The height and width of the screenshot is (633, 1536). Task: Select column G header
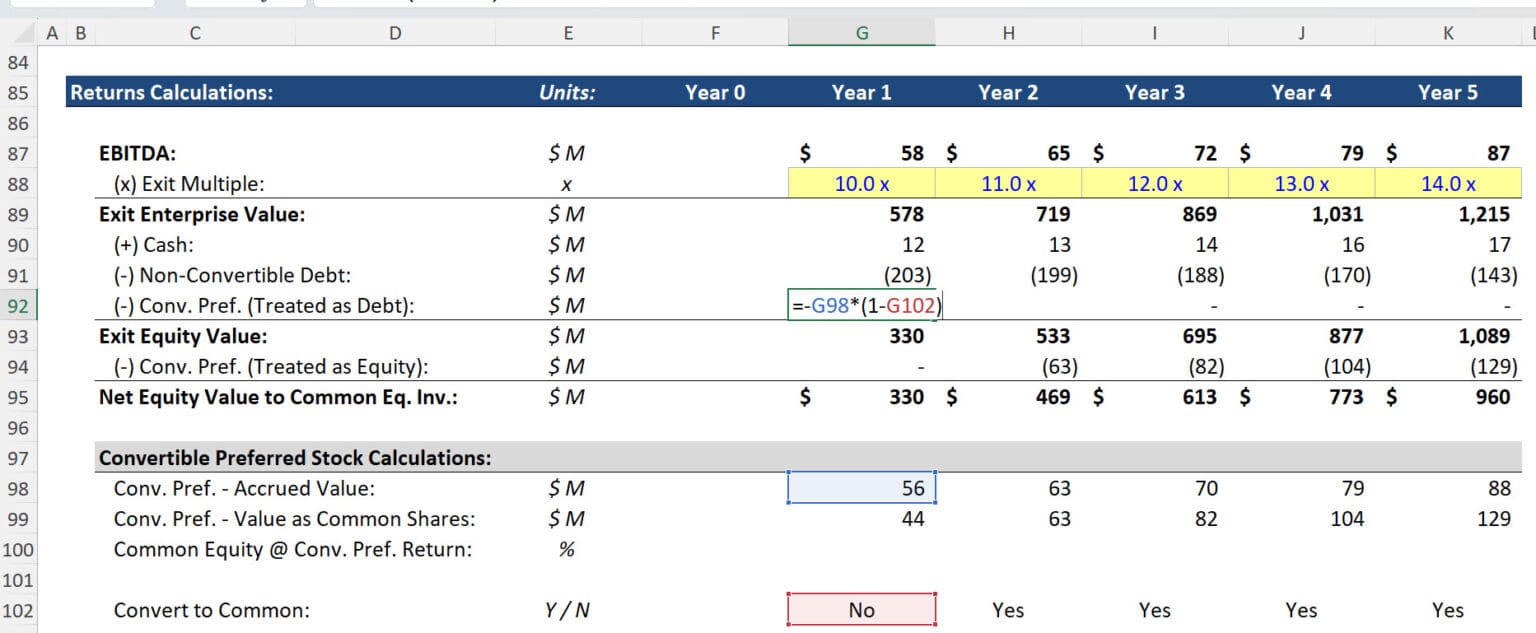coord(861,31)
